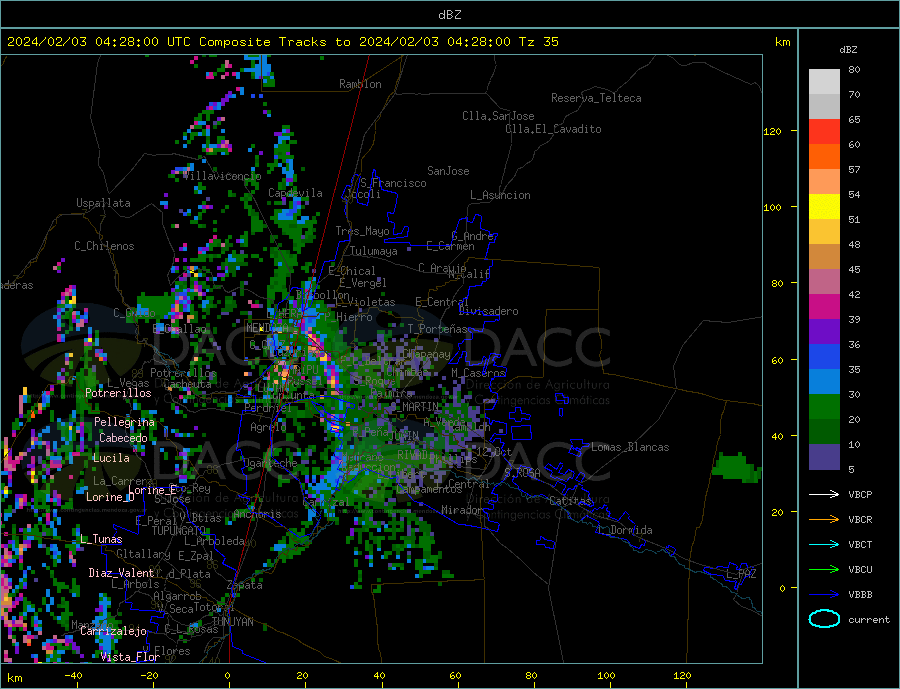Click the red 65 dBZ color swatch

(824, 131)
